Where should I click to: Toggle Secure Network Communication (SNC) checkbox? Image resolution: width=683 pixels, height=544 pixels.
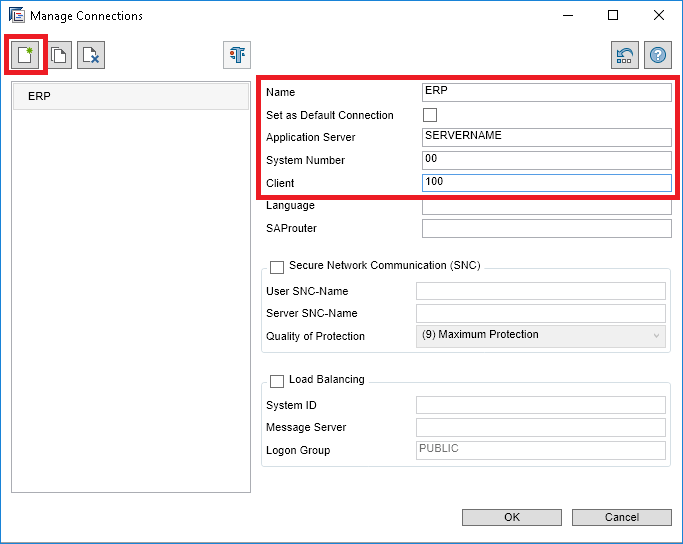(277, 267)
